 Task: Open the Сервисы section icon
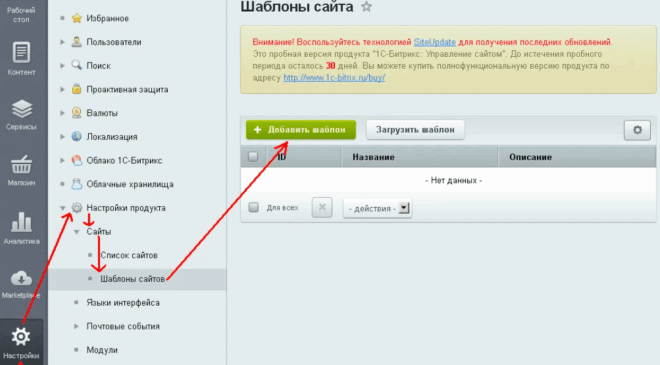(21, 109)
